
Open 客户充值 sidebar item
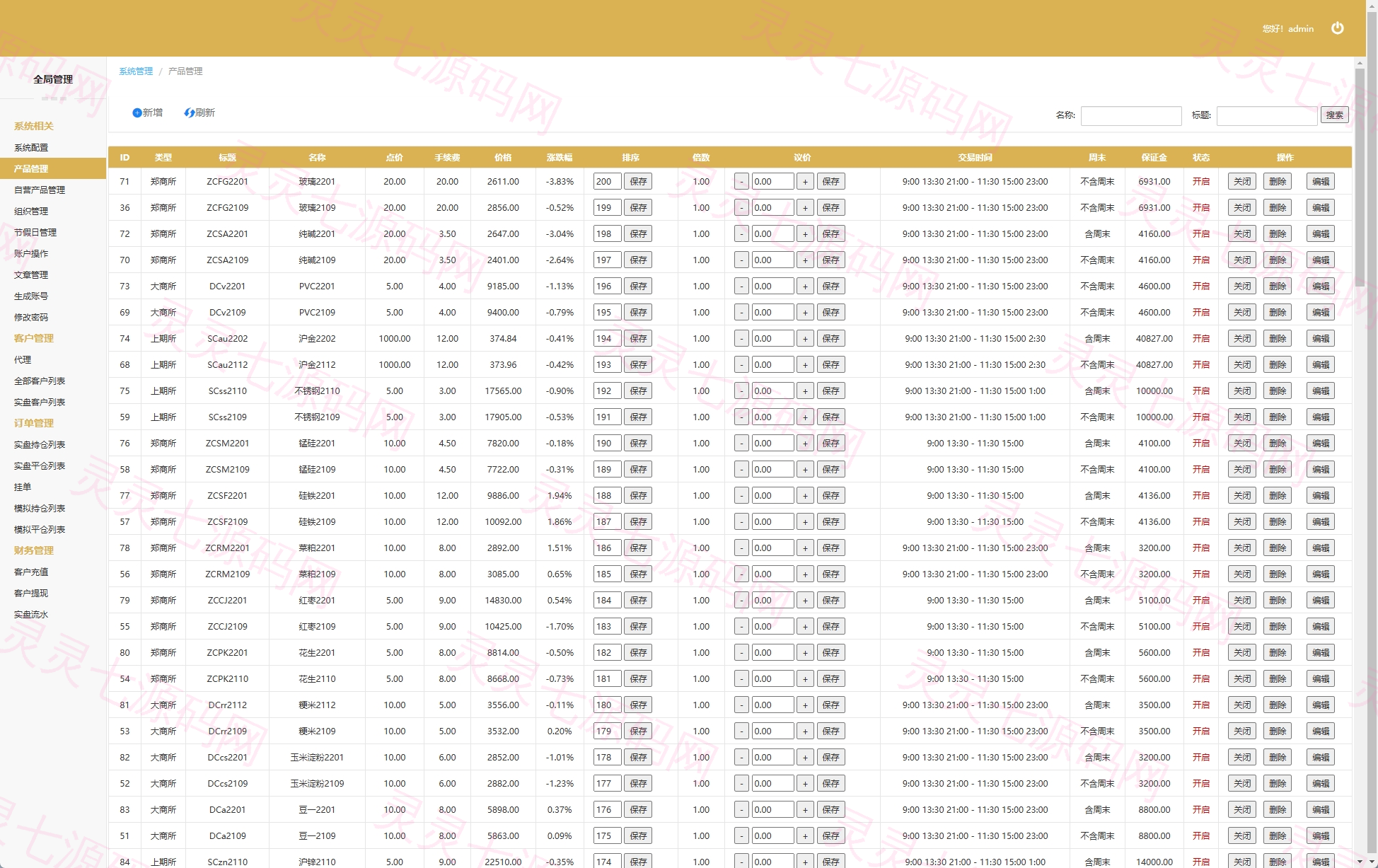pyautogui.click(x=31, y=572)
